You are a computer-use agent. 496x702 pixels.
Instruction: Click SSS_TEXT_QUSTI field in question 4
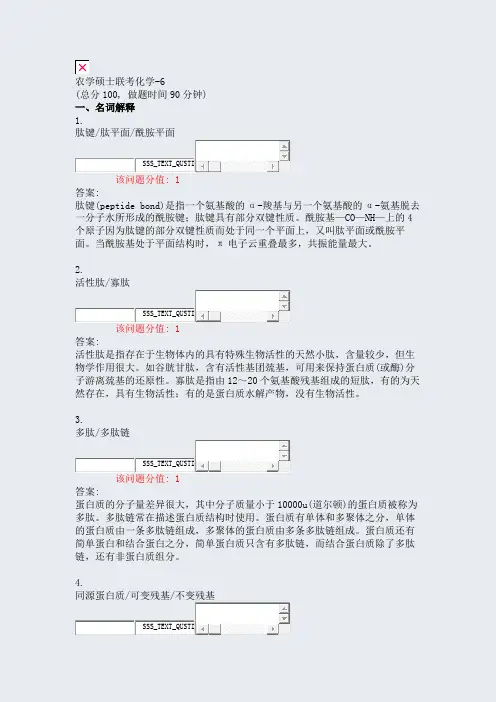click(165, 628)
